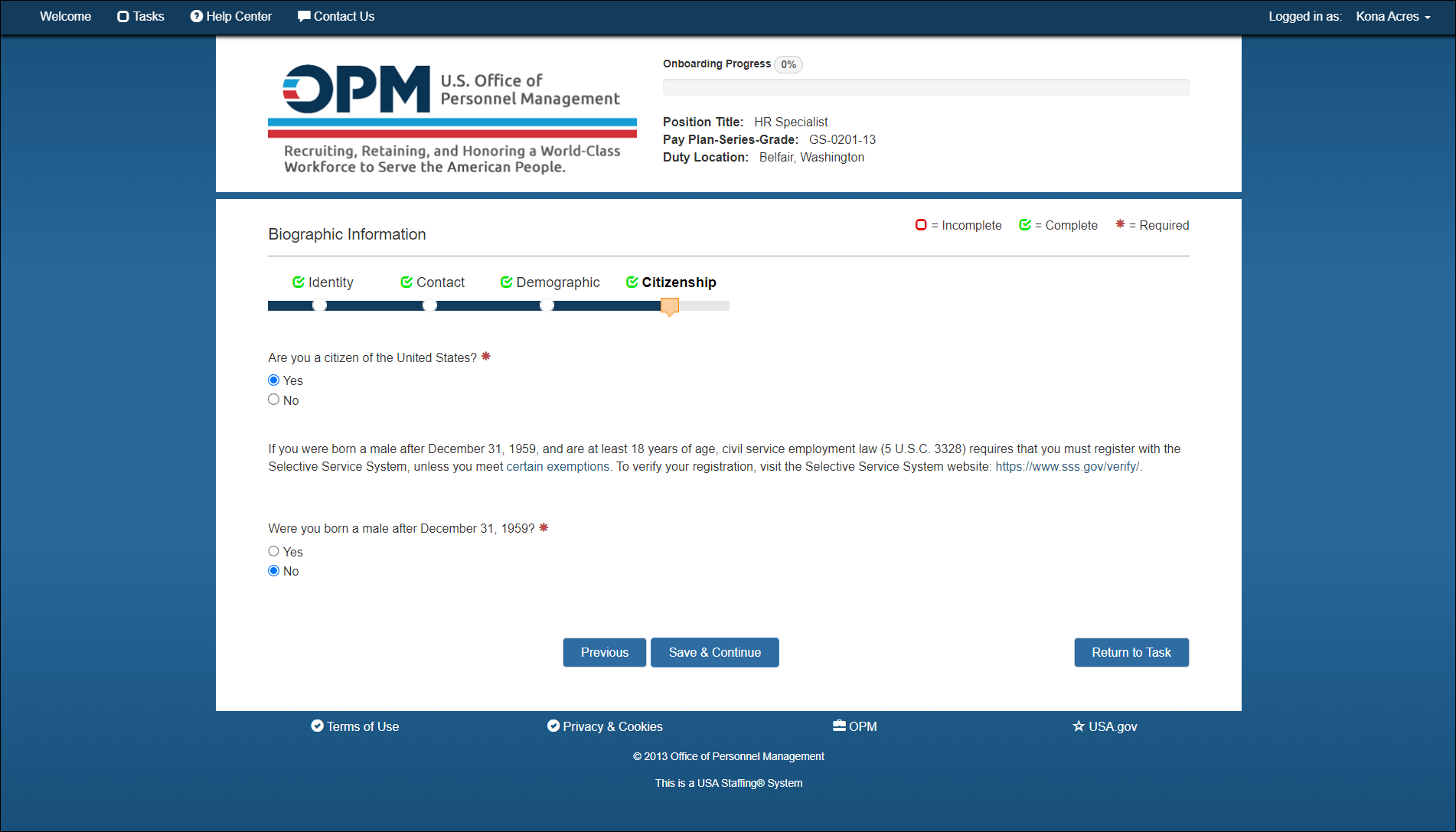This screenshot has width=1456, height=832.
Task: Open the certain exemptions link
Action: point(558,467)
